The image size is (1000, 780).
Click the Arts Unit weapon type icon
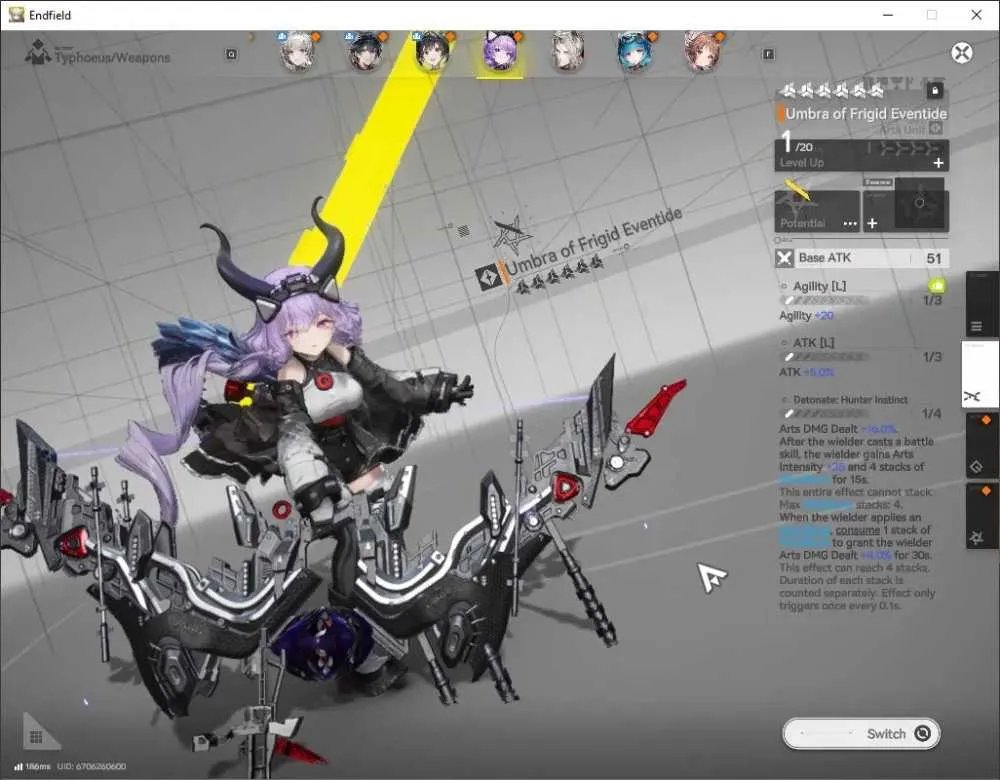(x=936, y=129)
